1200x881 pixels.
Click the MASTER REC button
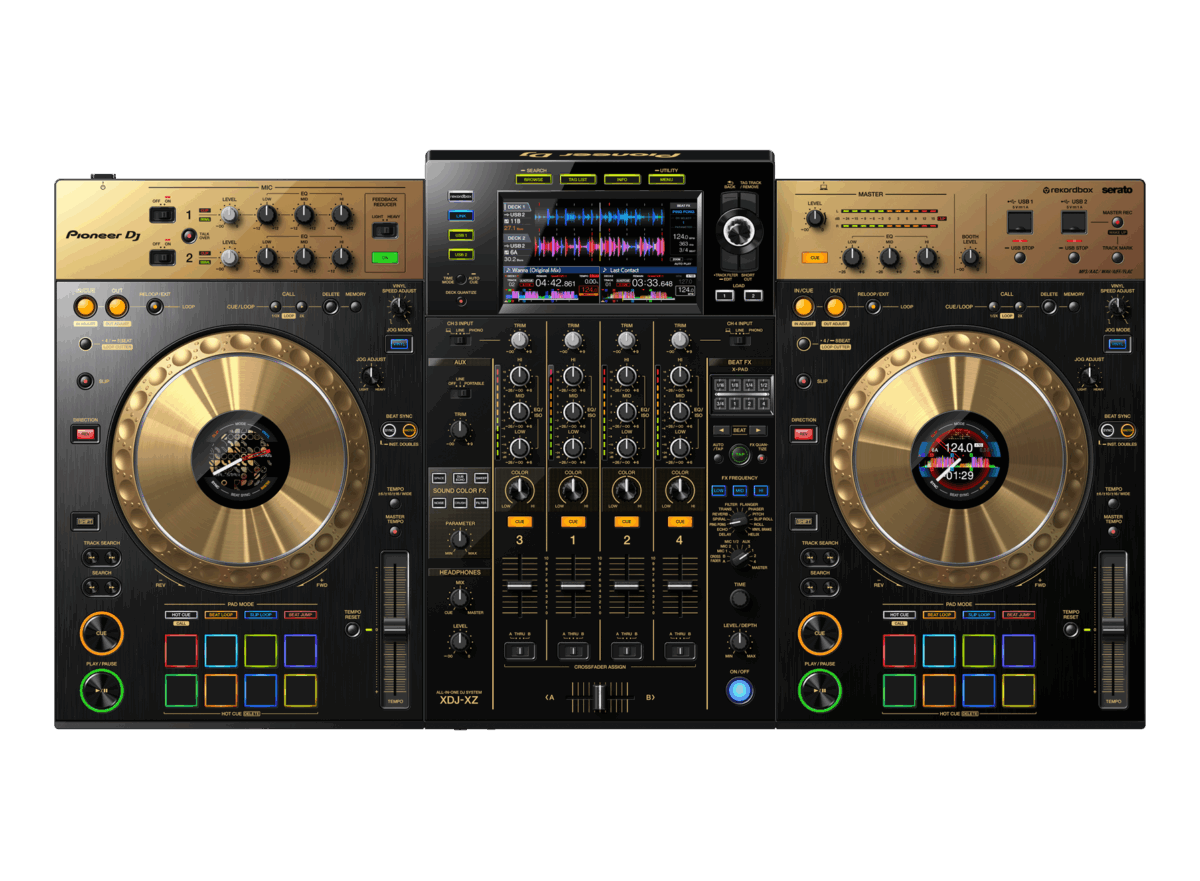pos(1116,222)
